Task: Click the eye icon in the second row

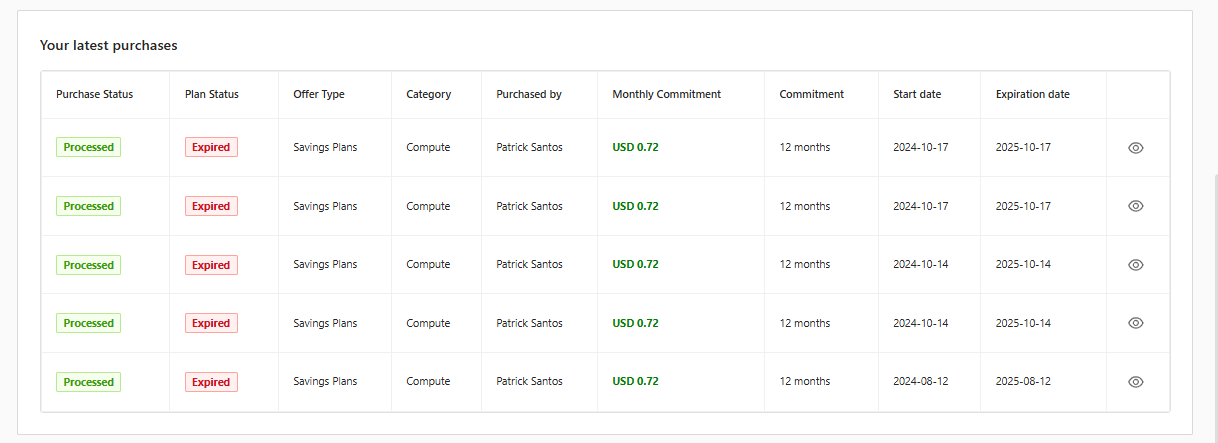Action: [x=1135, y=206]
